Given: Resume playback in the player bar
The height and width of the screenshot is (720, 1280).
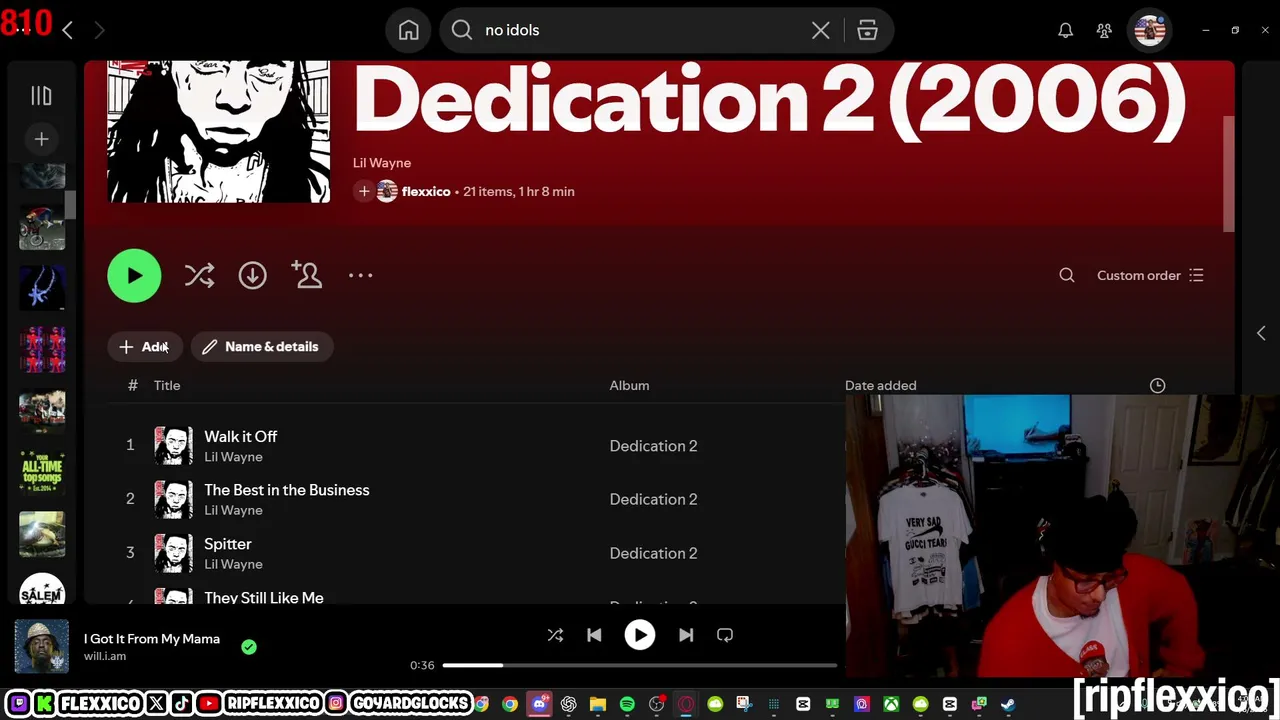Looking at the screenshot, I should (x=640, y=635).
